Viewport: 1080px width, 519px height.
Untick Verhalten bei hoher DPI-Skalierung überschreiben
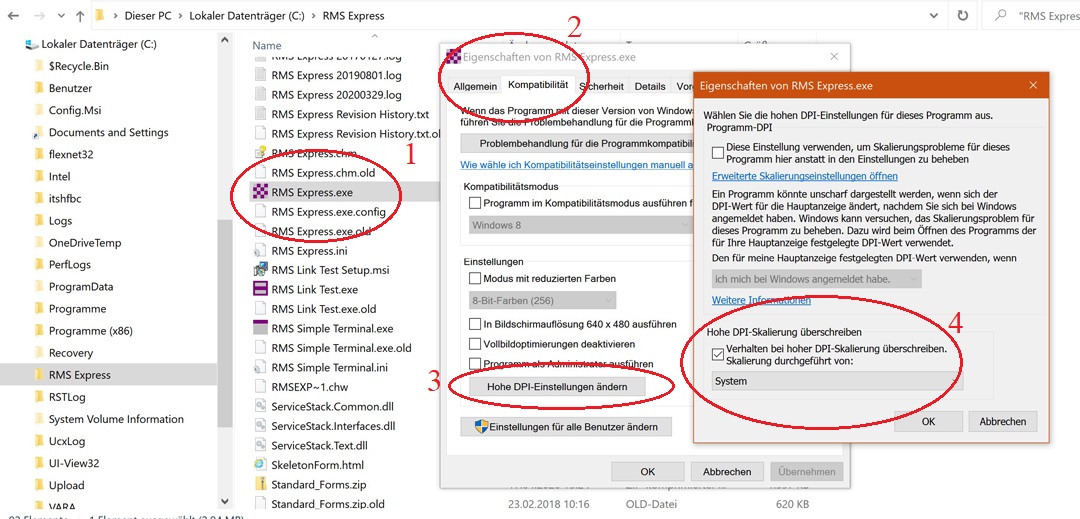click(718, 354)
